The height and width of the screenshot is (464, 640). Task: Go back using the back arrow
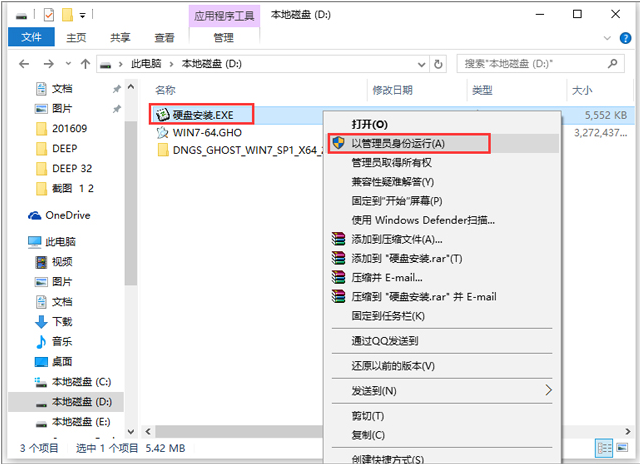point(24,64)
